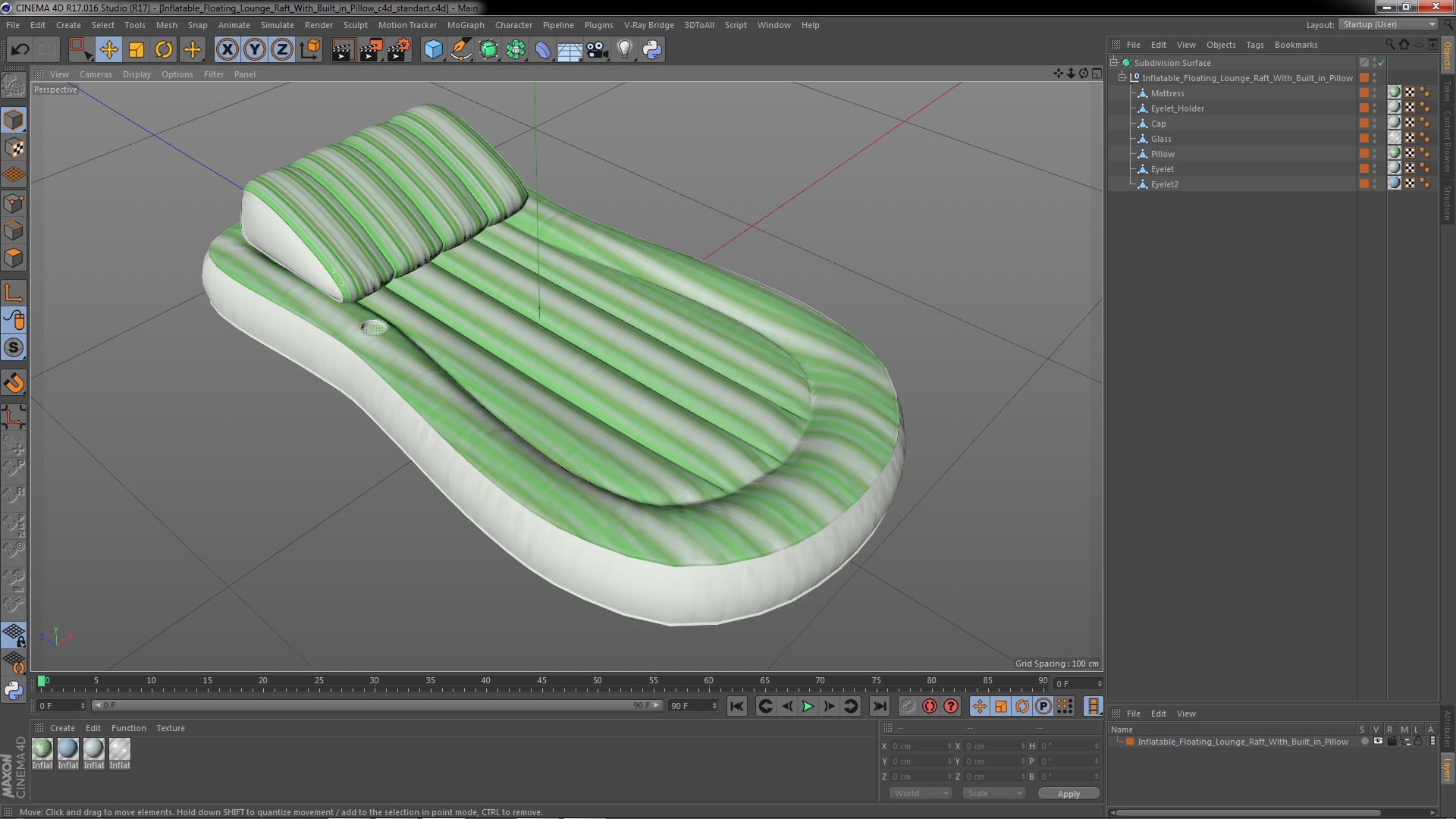
Task: Toggle visibility dots for Cap object
Action: [1375, 124]
